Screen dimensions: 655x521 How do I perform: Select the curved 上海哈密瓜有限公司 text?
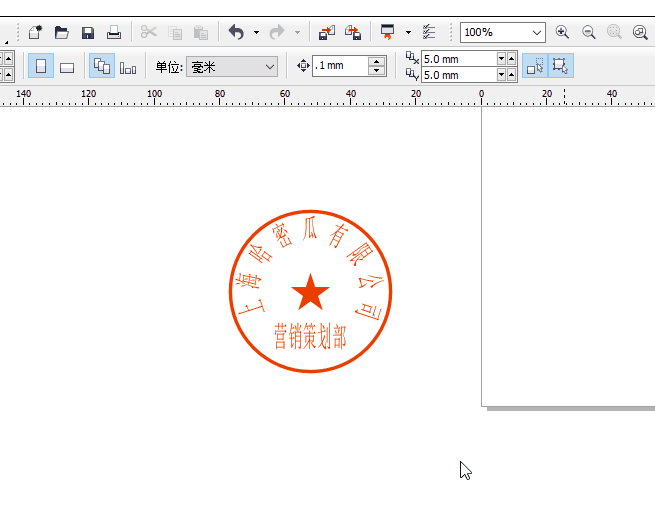pyautogui.click(x=310, y=228)
